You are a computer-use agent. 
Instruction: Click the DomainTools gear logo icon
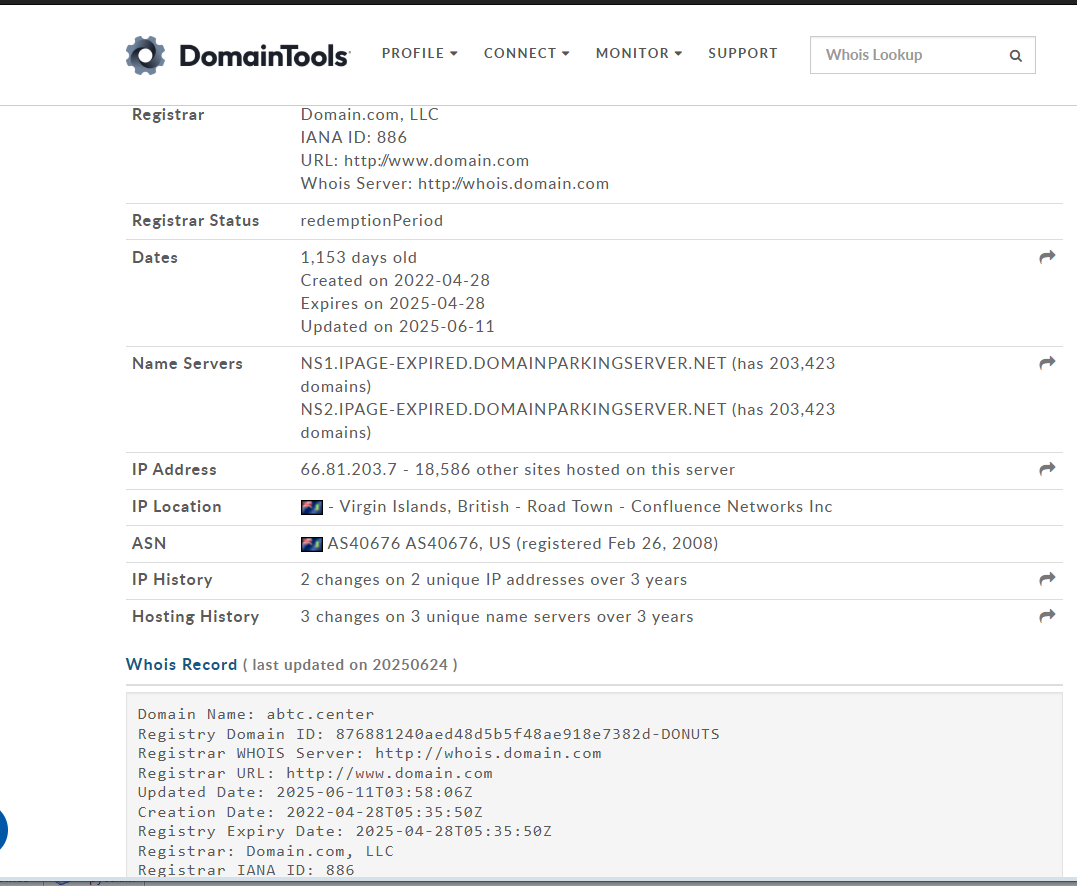click(x=145, y=55)
